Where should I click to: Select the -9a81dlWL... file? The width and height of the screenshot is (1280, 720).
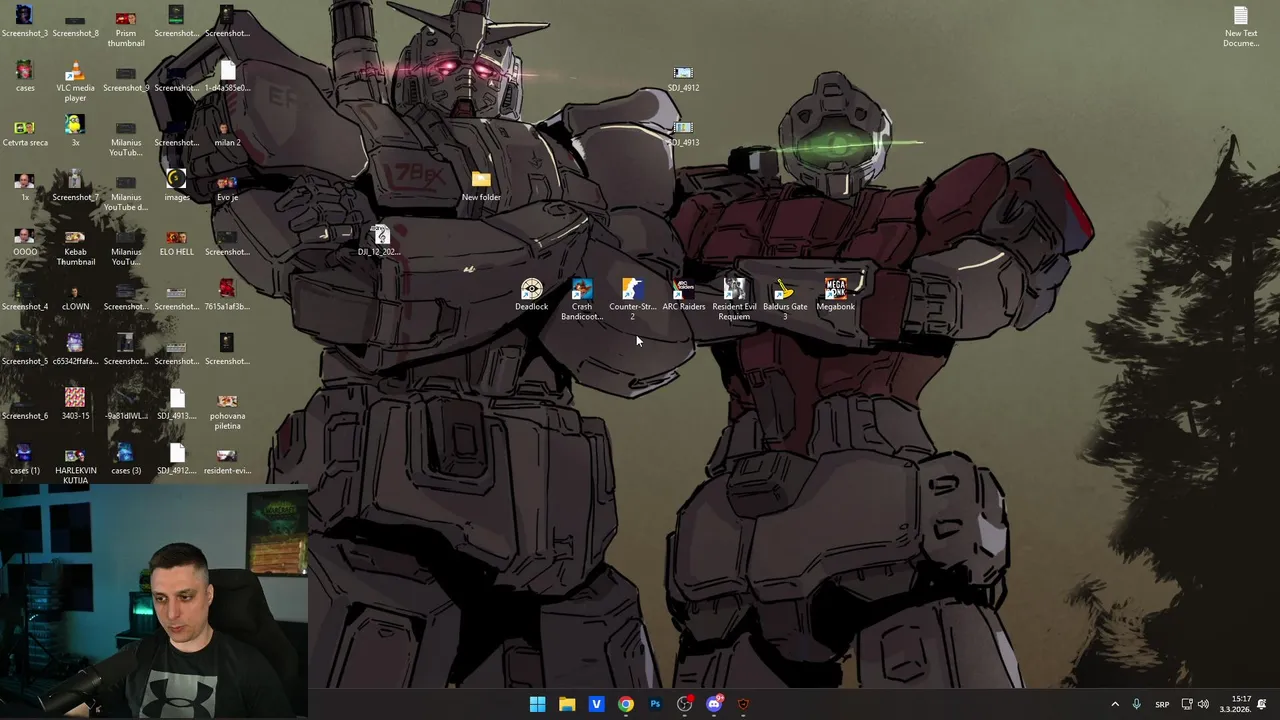[126, 405]
